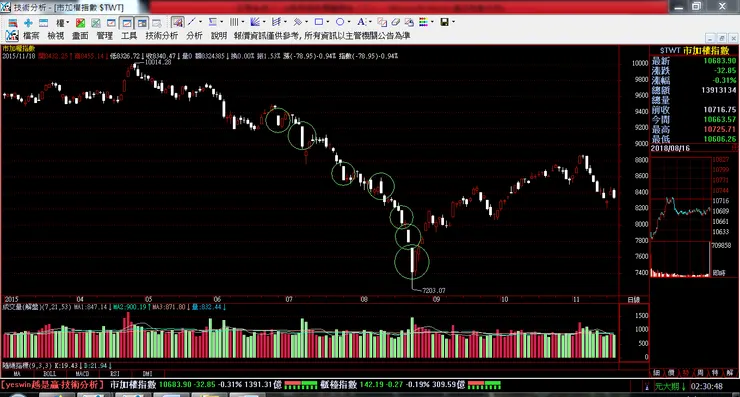
Task: Click the 2018/08/16 date in quote panel
Action: coord(670,148)
